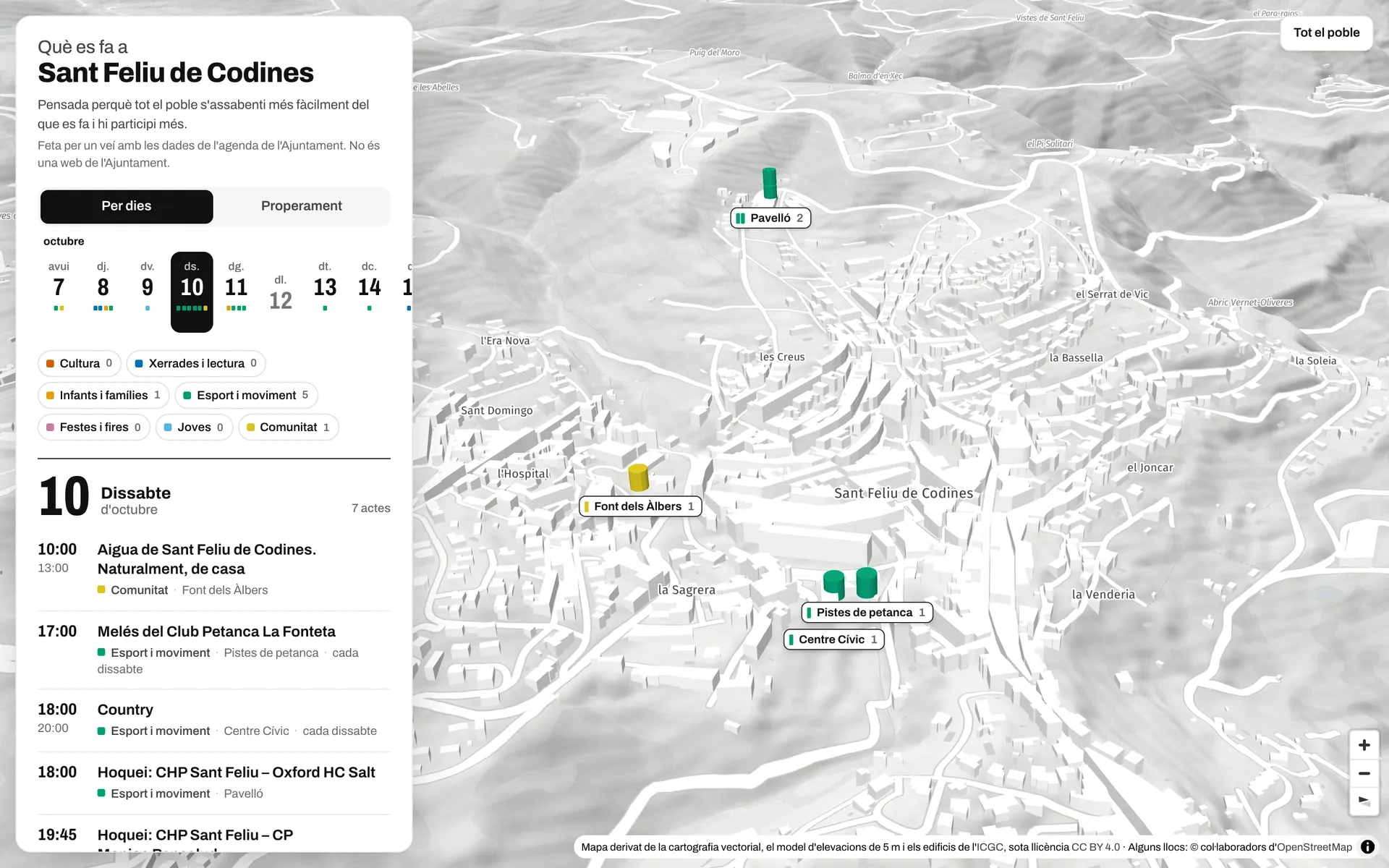Select Saturday 10 in the date strip

tap(192, 292)
